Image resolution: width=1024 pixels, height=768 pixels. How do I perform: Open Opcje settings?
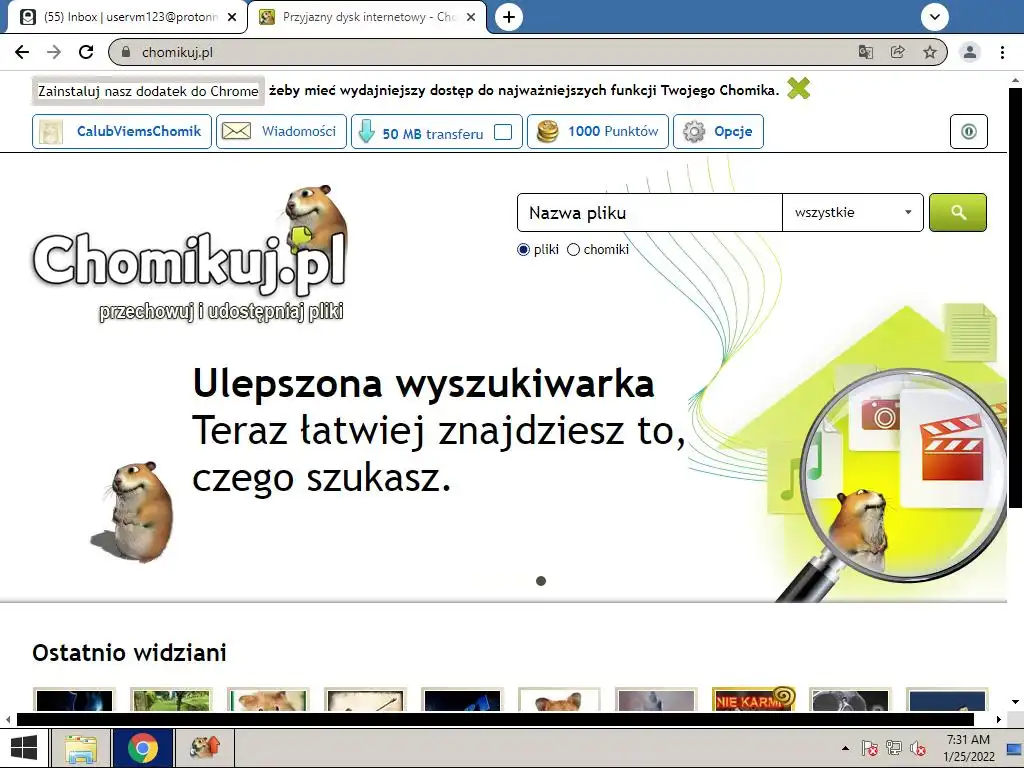pyautogui.click(x=718, y=131)
